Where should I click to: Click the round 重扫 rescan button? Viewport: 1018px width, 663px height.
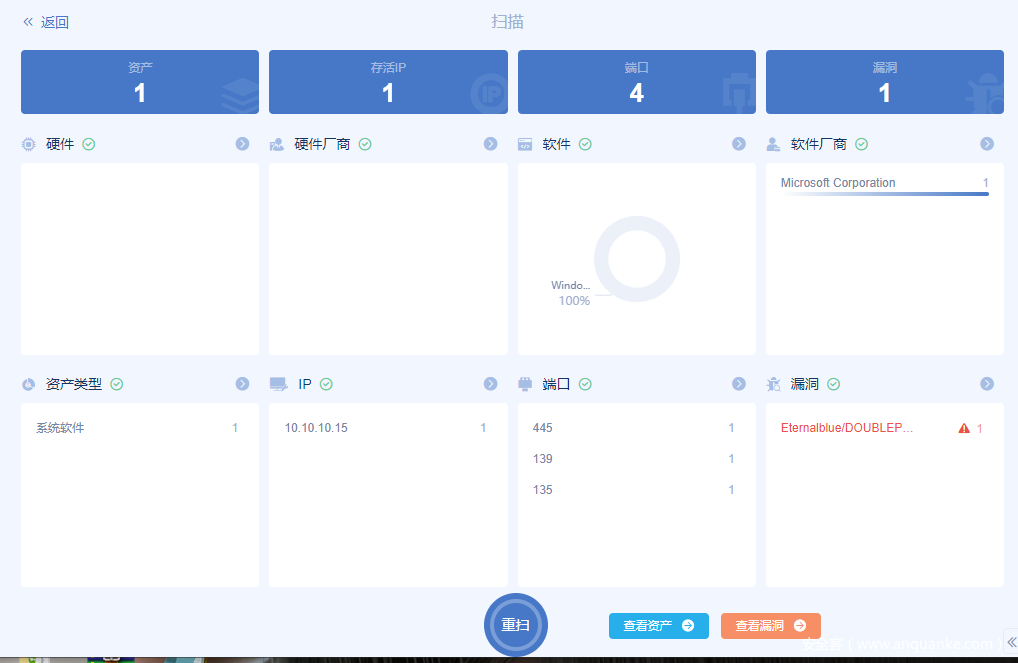(516, 625)
